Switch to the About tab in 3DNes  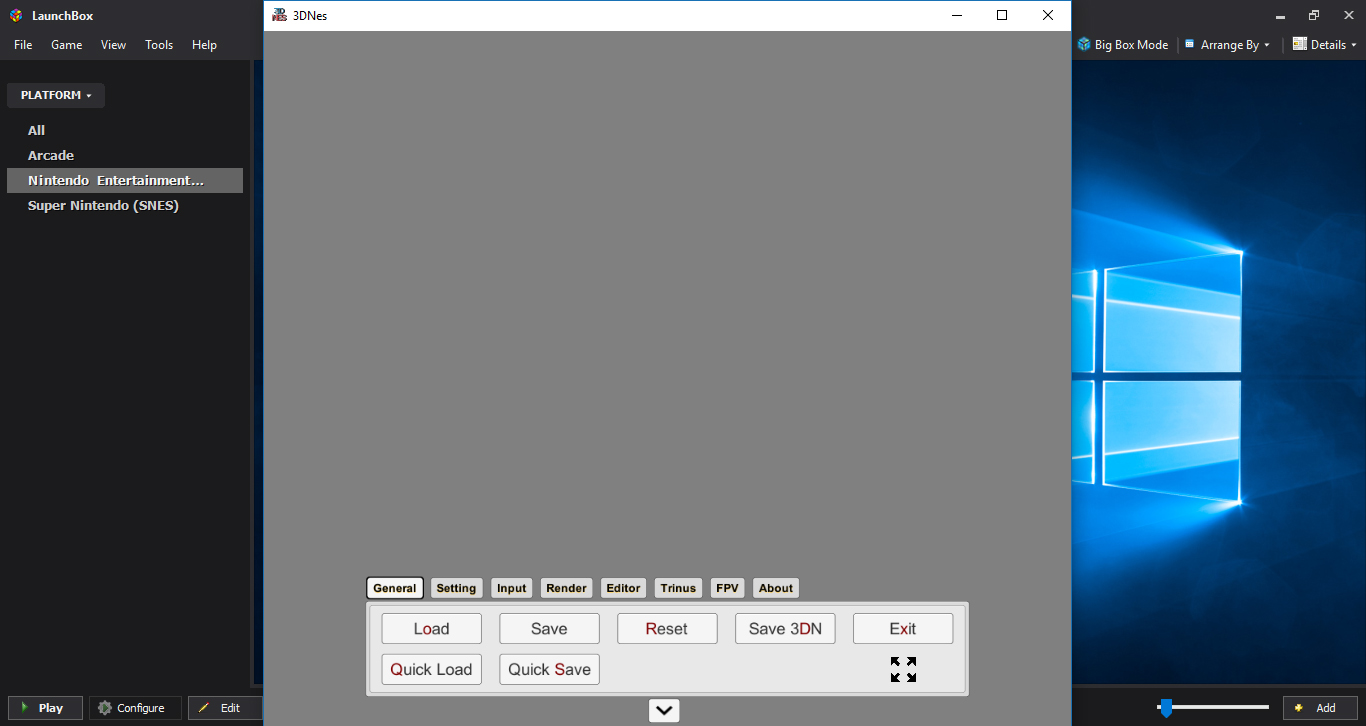[776, 588]
